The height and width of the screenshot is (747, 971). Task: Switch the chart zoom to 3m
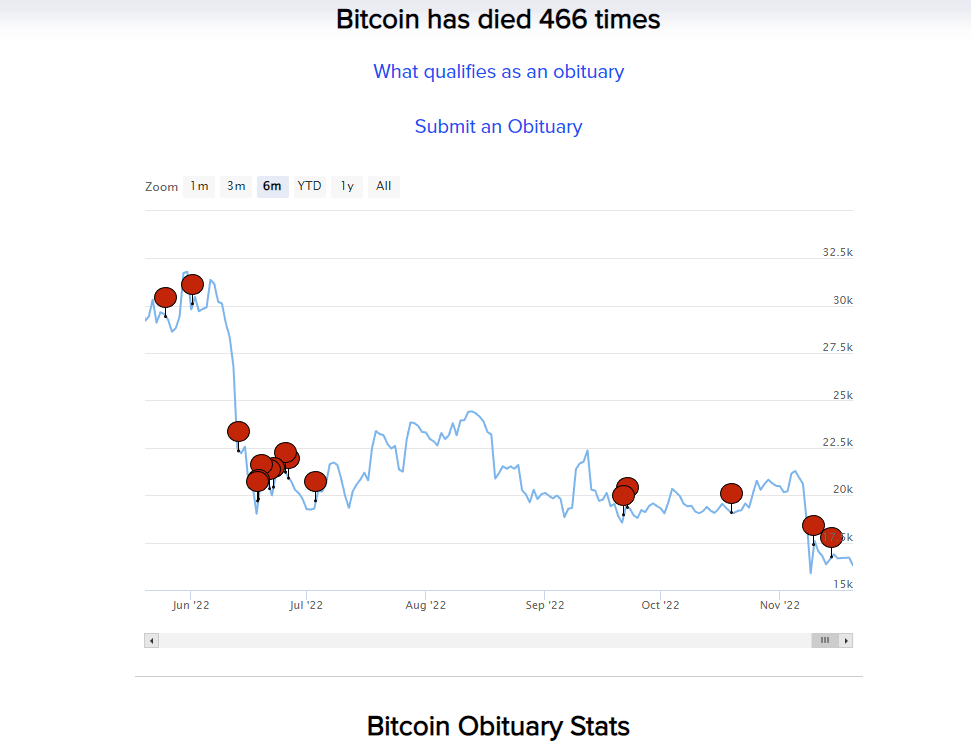tap(236, 186)
